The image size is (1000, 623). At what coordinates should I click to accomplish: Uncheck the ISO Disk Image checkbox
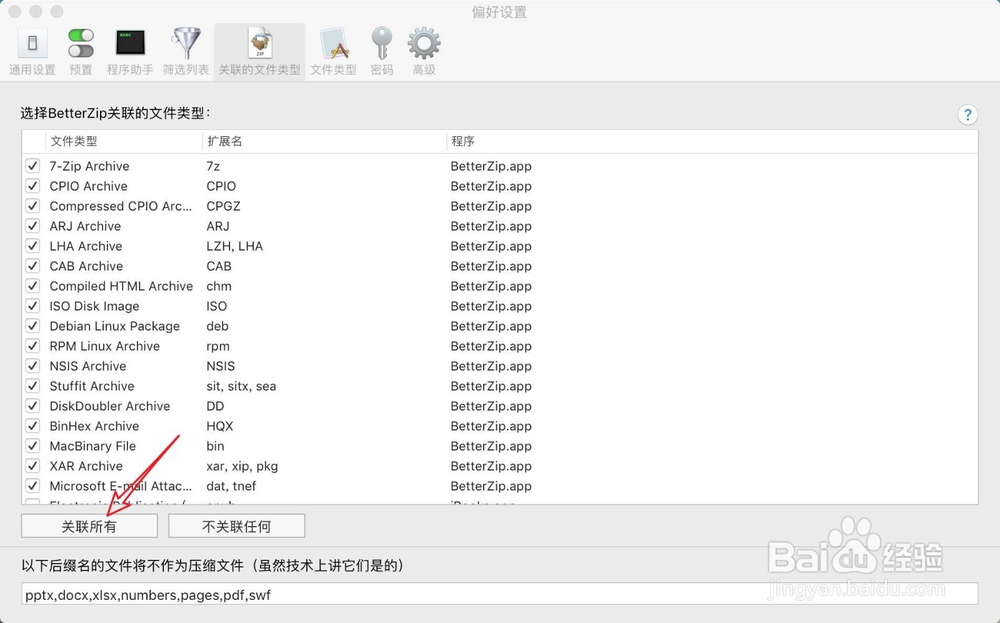point(33,305)
